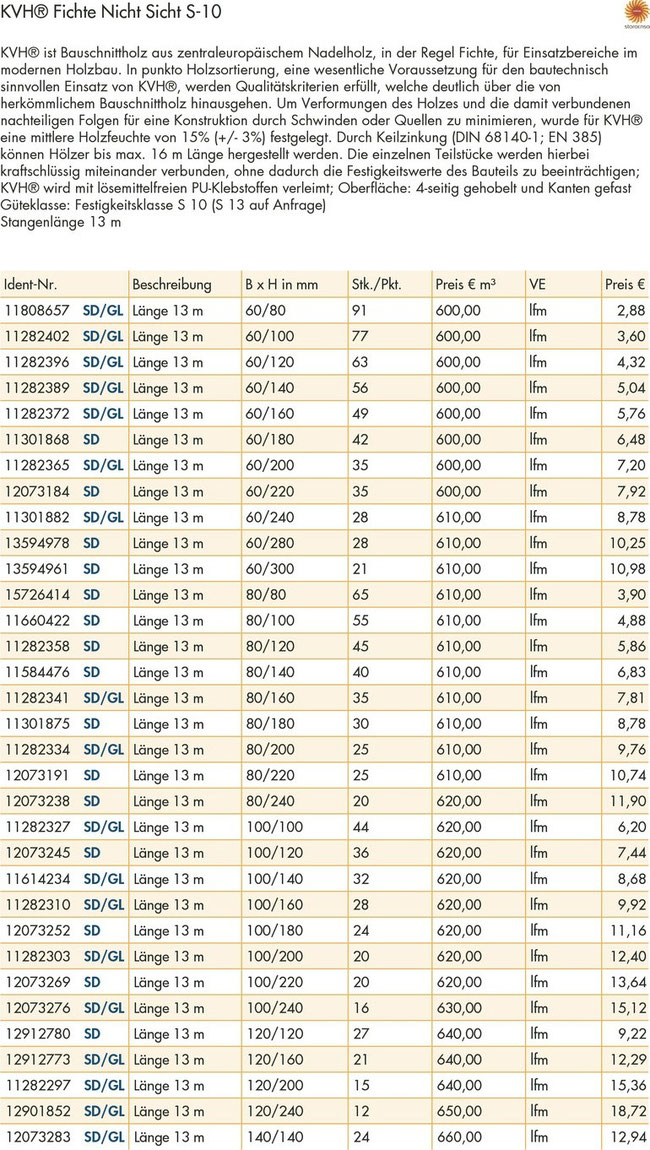This screenshot has height=1150, width=650.
Task: Click the dimension cell '60/80'
Action: coord(265,311)
